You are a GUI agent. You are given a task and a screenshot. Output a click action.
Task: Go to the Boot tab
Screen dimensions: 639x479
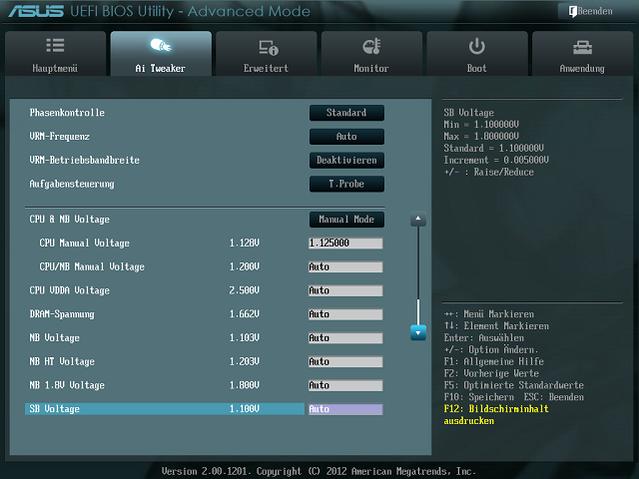[477, 53]
